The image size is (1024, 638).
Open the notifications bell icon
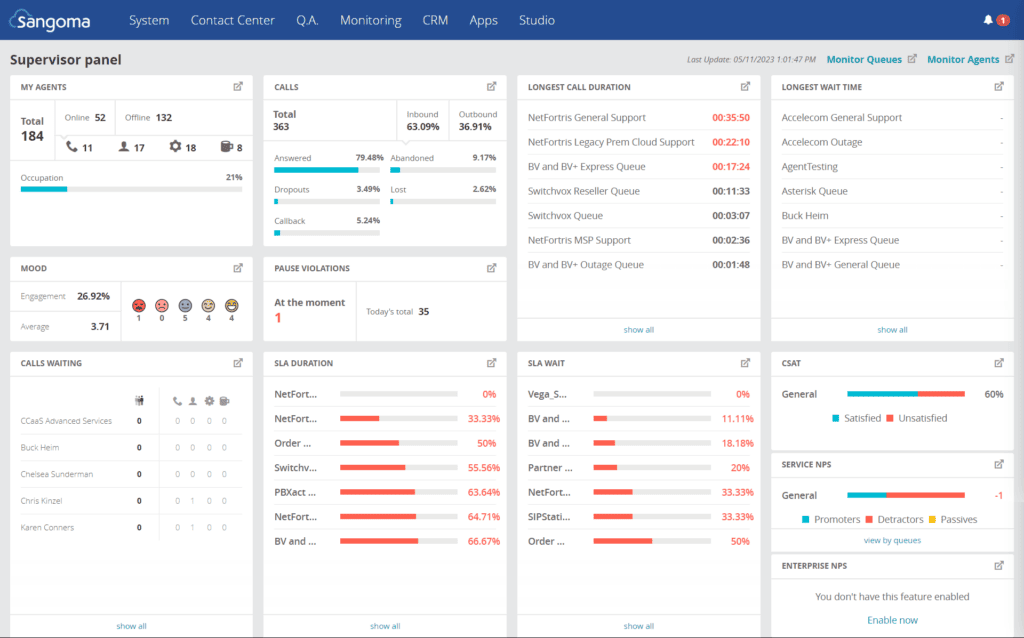click(x=987, y=20)
